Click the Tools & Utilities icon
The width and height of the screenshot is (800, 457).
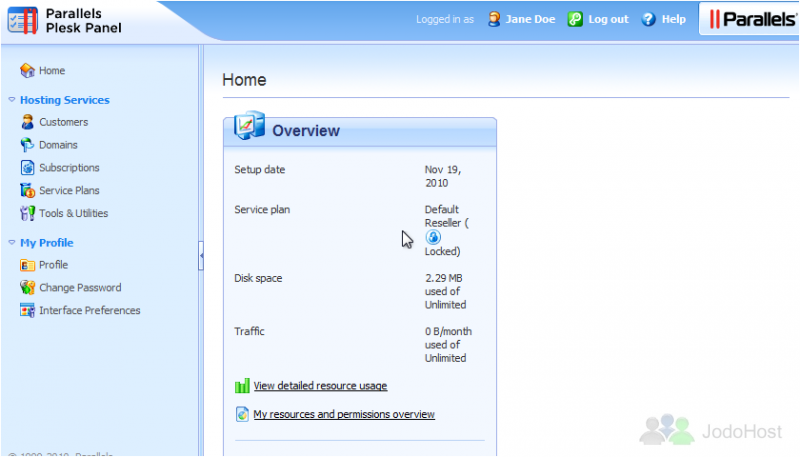coord(27,213)
